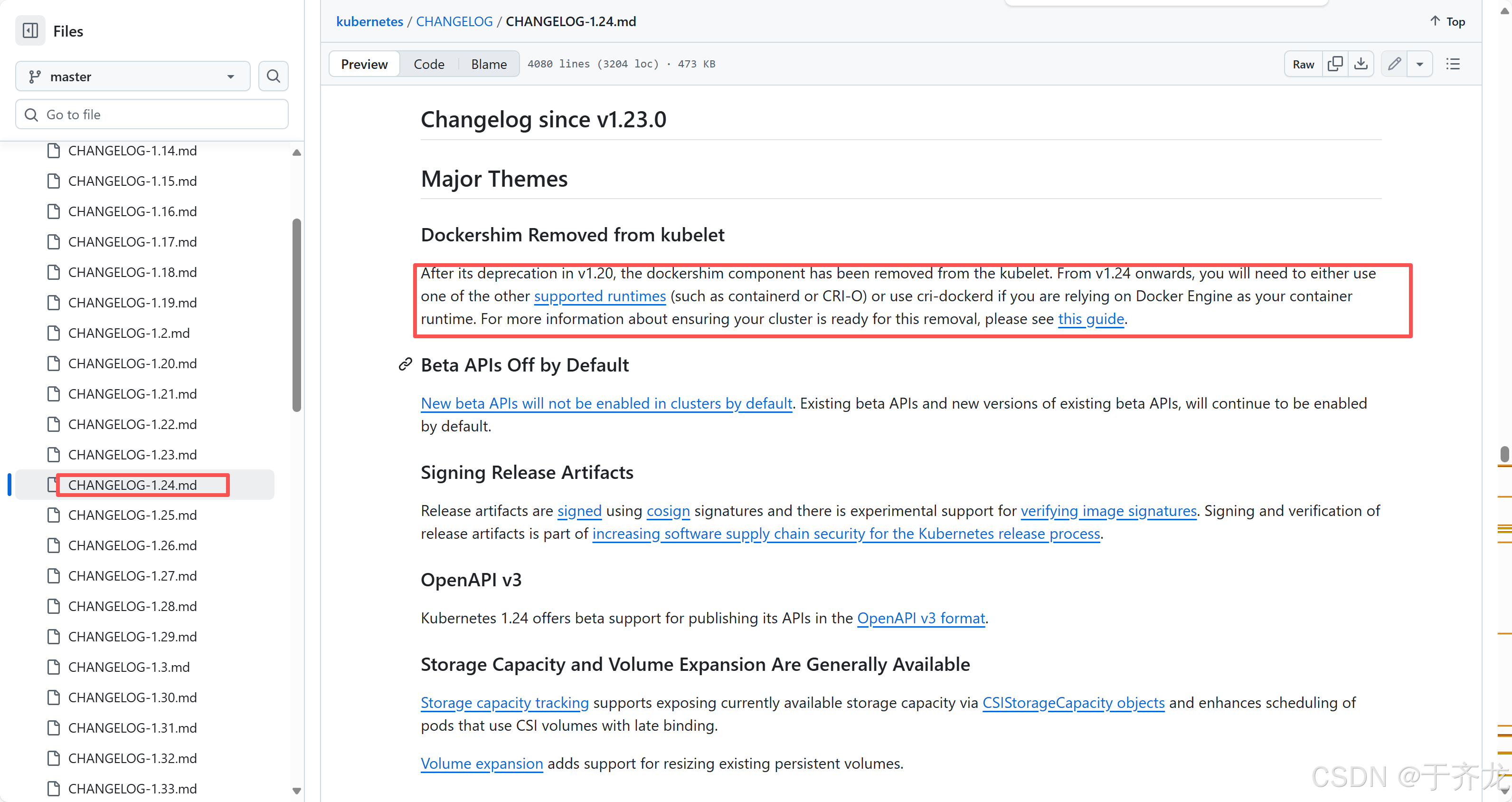Screen dimensions: 1512x802
Task: Open OpenAPI v3 format link
Action: [921, 618]
